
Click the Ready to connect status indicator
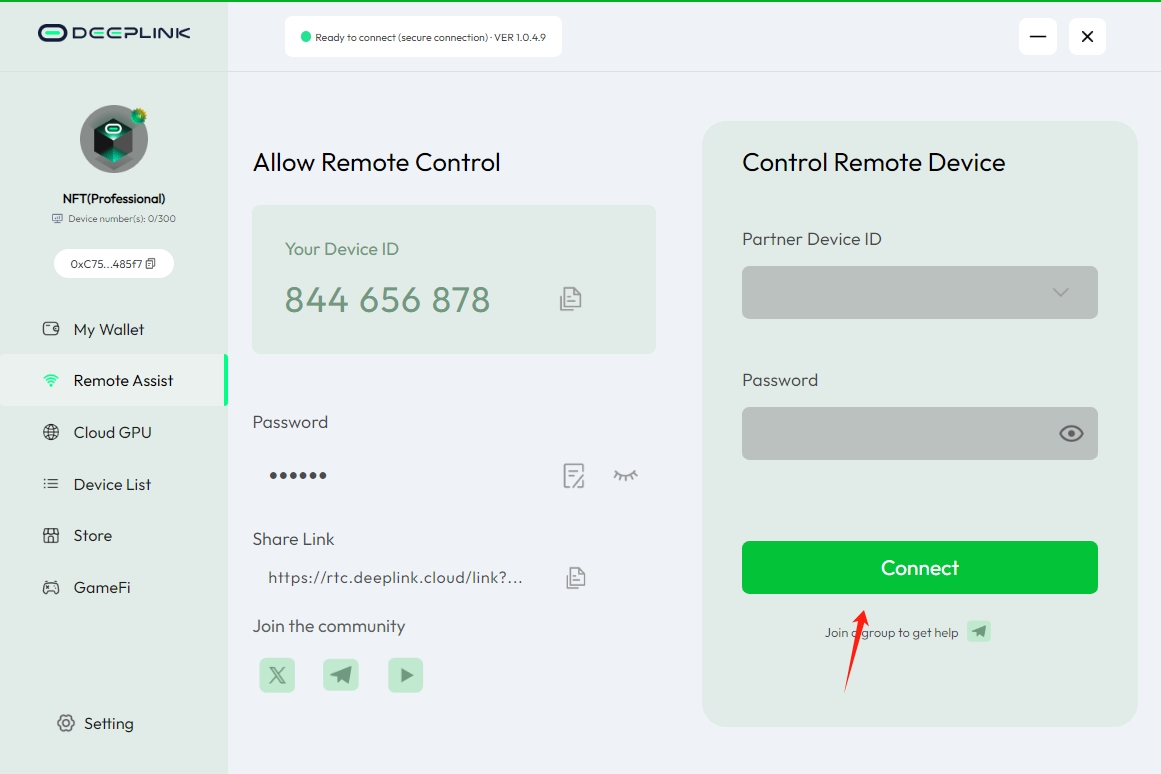point(424,37)
